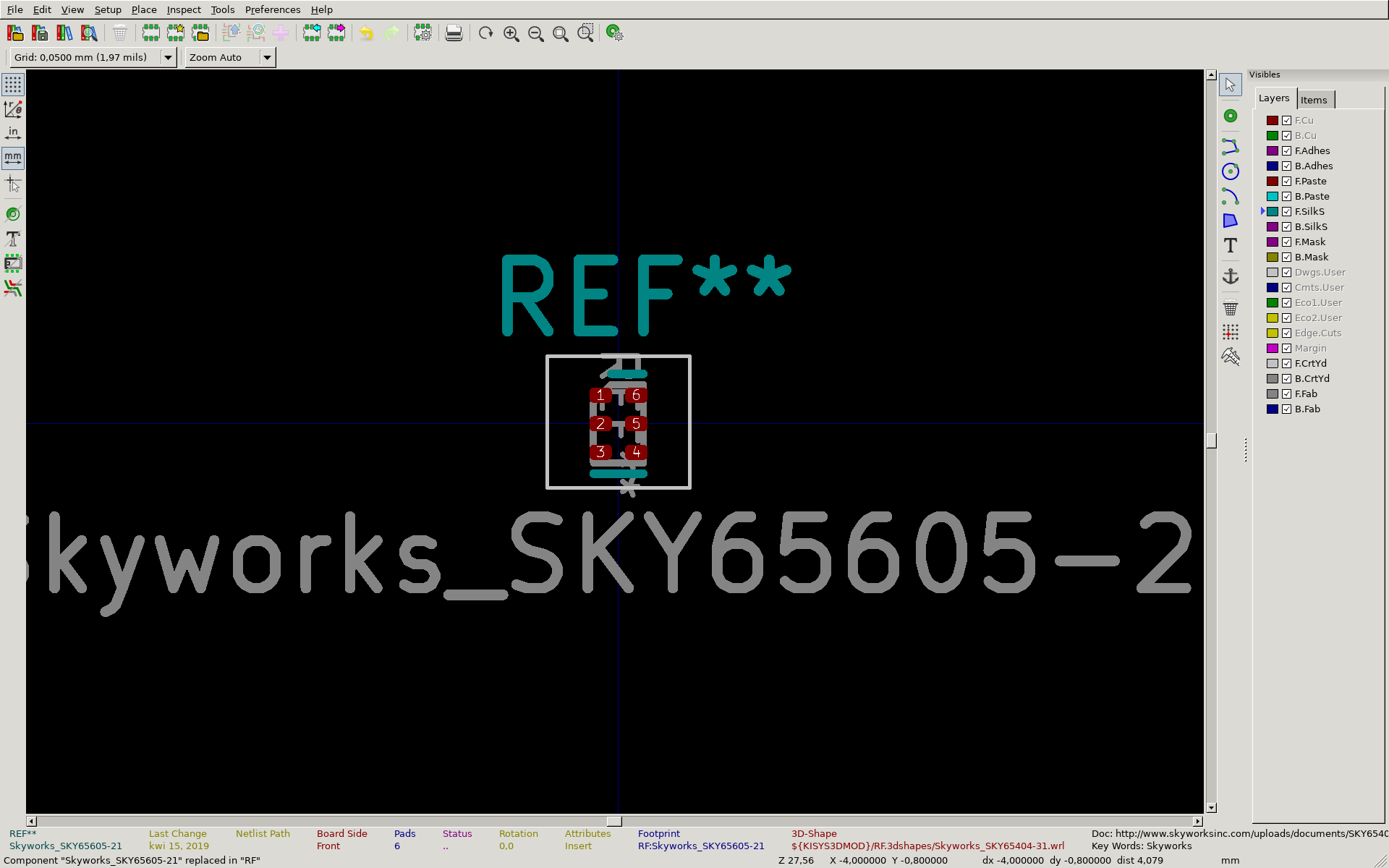1389x868 pixels.
Task: Open the Preferences menu
Action: 272,9
